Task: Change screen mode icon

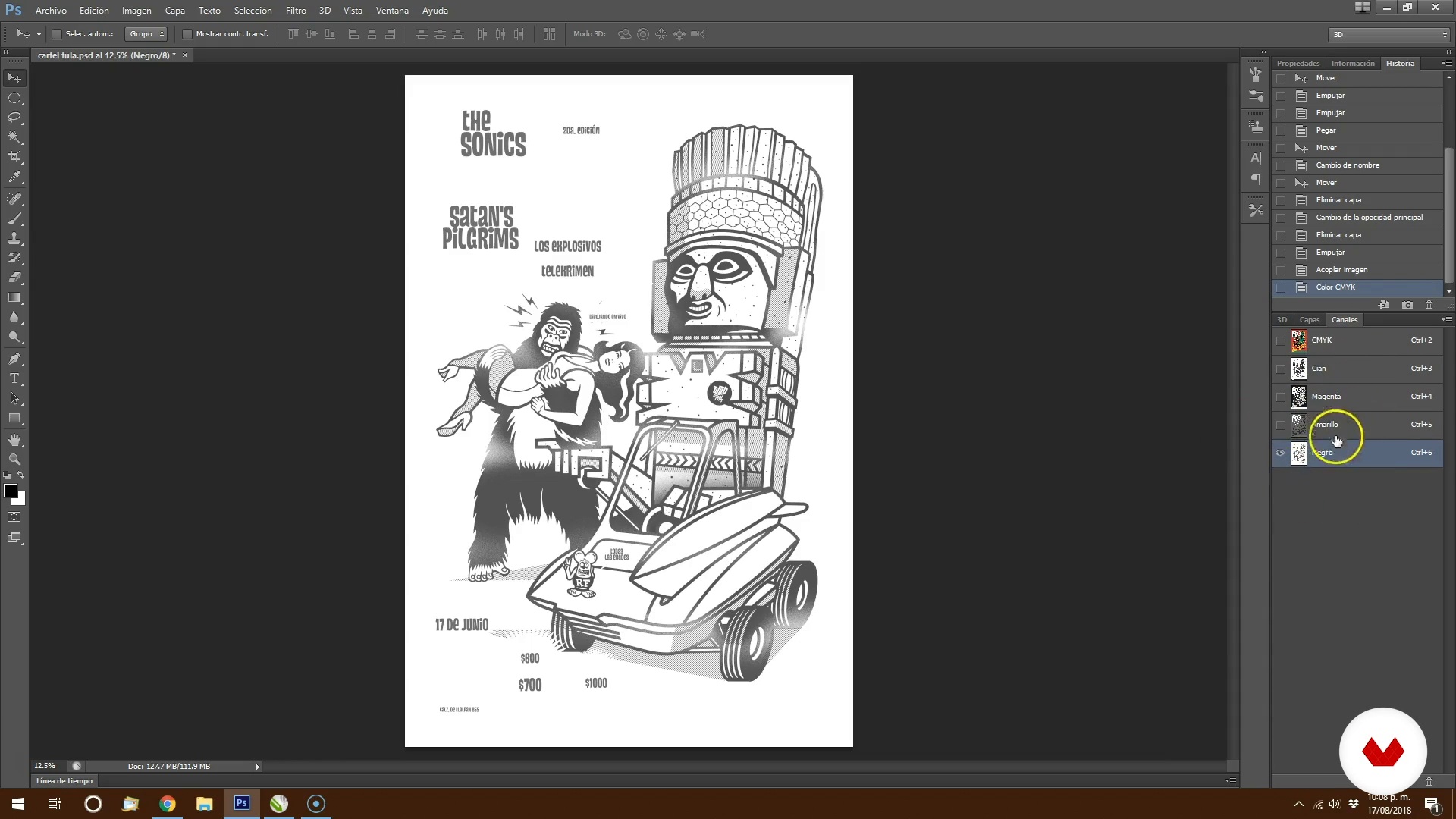Action: [14, 538]
